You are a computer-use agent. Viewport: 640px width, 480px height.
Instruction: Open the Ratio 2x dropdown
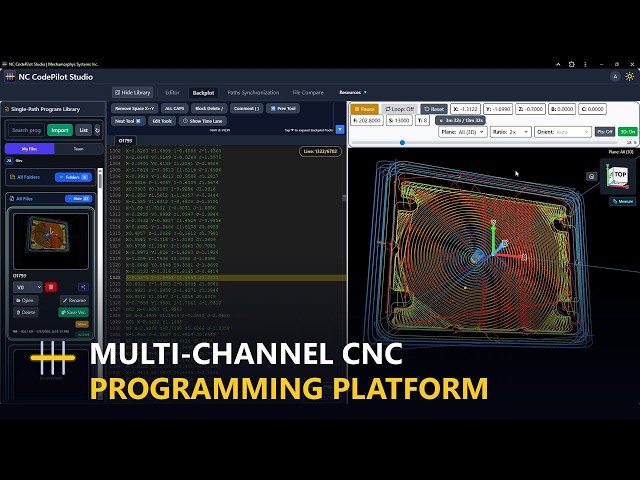point(510,132)
